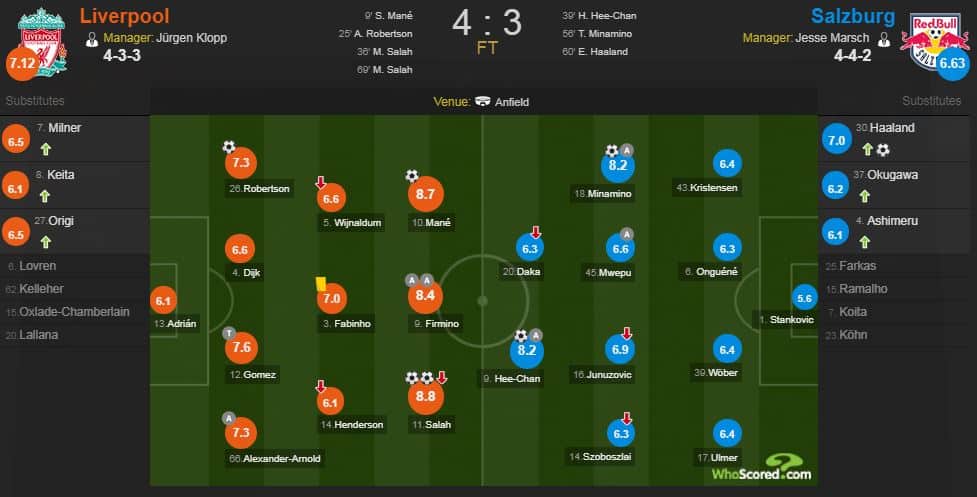Viewport: 977px width, 497px height.
Task: Click the WhoScored.com logo
Action: point(761,468)
